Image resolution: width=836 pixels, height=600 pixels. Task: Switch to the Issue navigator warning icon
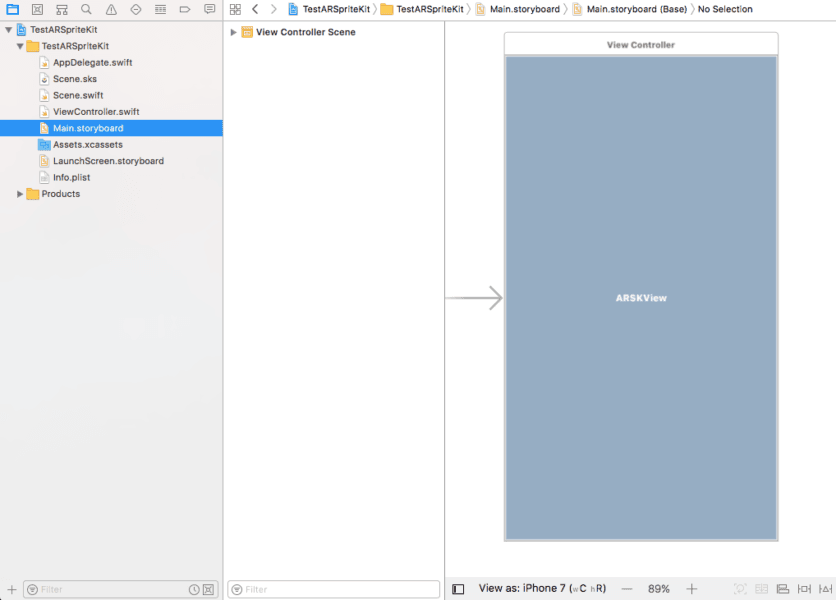point(111,9)
